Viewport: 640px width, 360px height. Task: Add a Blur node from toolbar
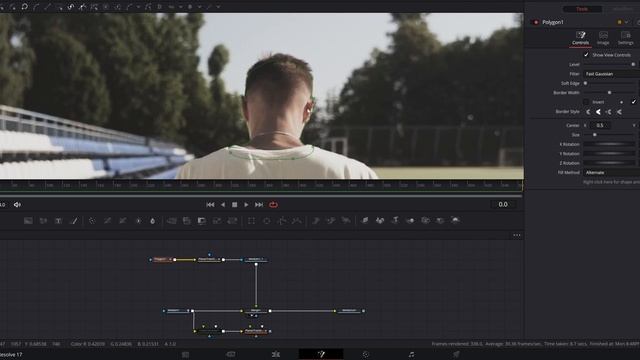coord(153,221)
